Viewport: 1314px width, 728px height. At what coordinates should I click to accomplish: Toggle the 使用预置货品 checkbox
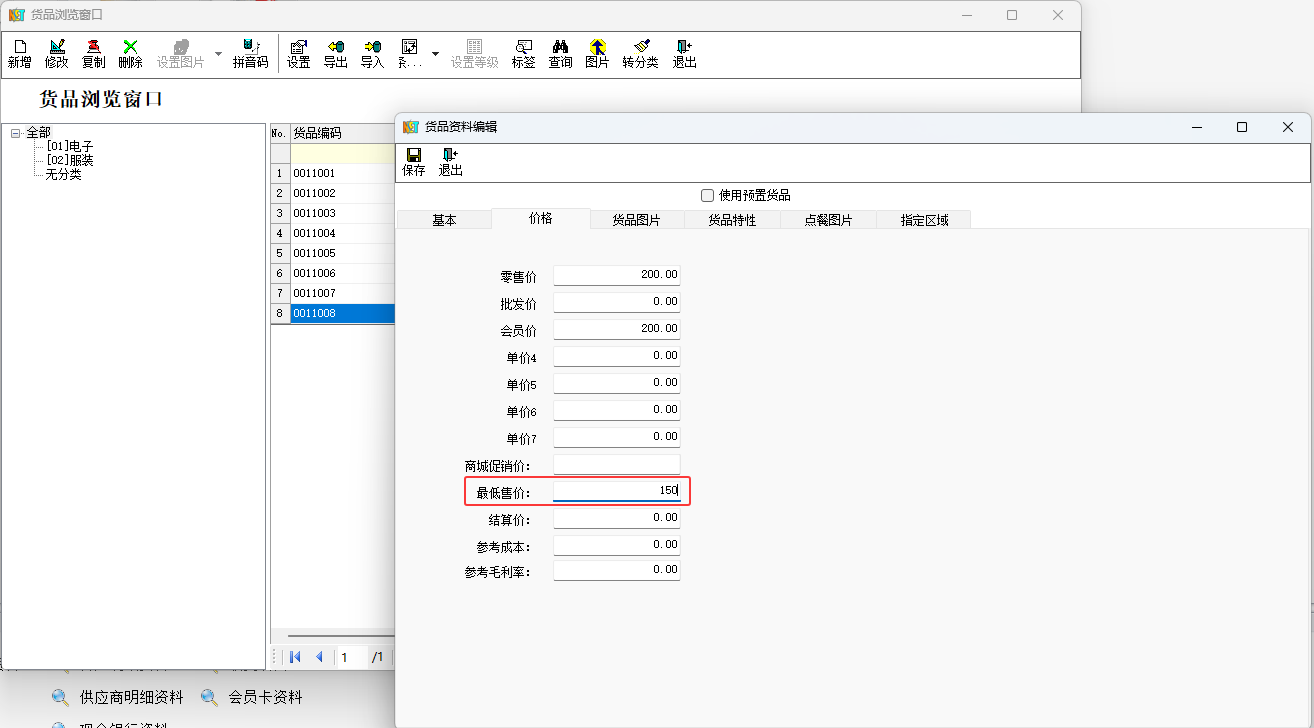(x=708, y=195)
